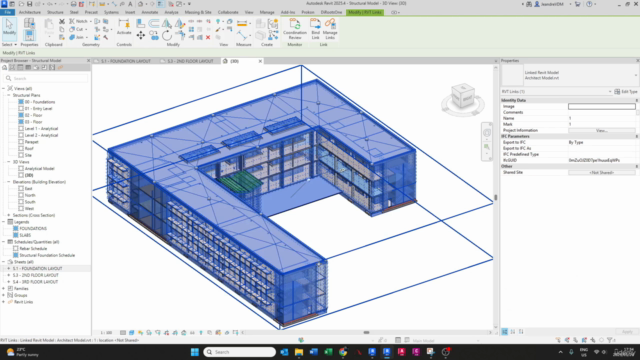The height and width of the screenshot is (360, 640).
Task: Open the Collaborate ribbon tab
Action: [x=228, y=12]
